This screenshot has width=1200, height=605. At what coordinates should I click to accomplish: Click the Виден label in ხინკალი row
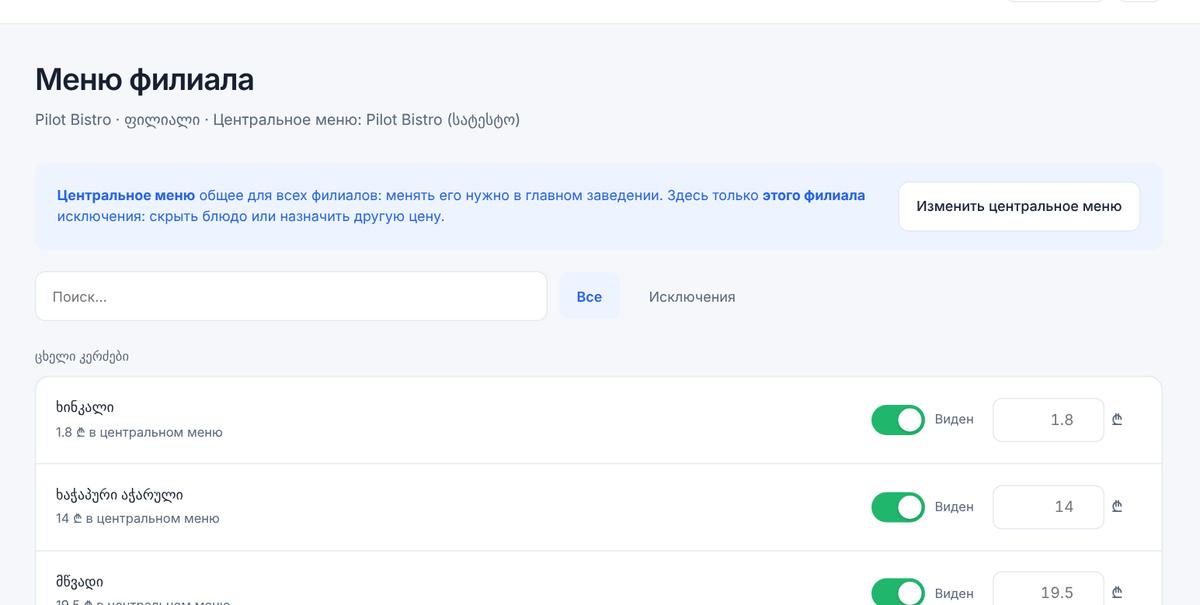[954, 420]
